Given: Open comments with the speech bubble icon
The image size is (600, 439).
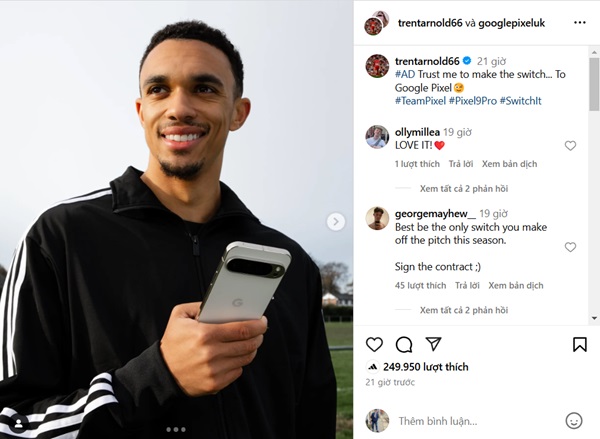Looking at the screenshot, I should click(x=404, y=344).
